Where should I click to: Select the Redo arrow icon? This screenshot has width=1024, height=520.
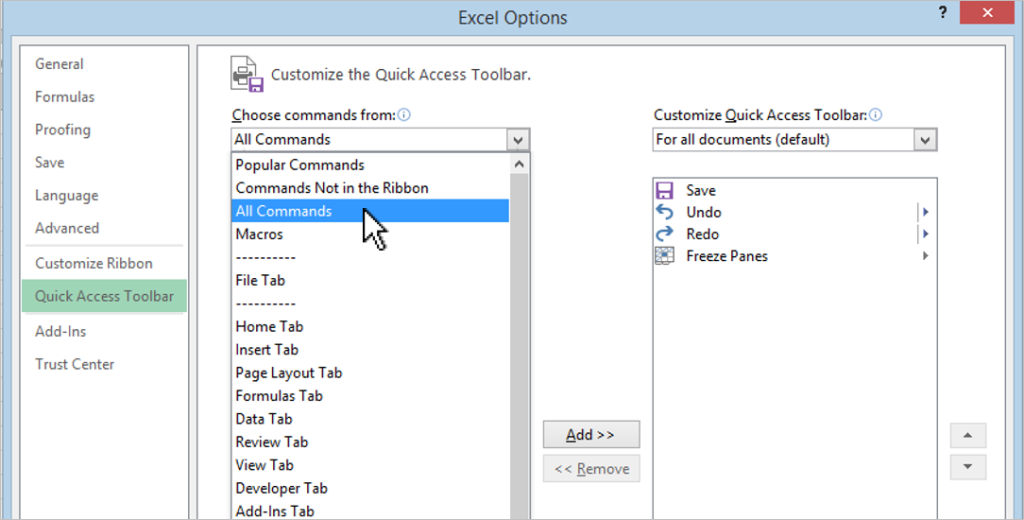point(664,234)
